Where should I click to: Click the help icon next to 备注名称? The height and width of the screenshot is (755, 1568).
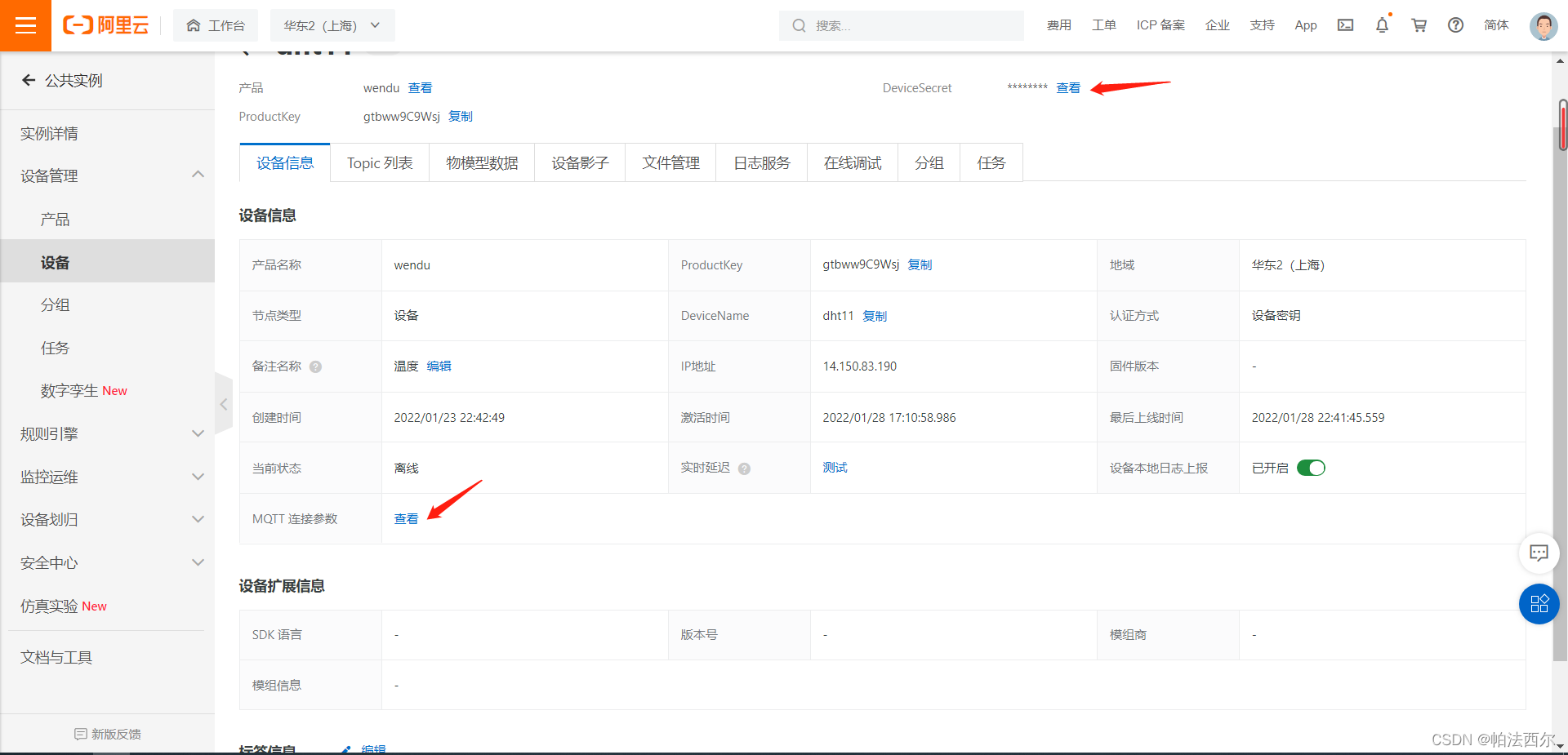(x=315, y=367)
